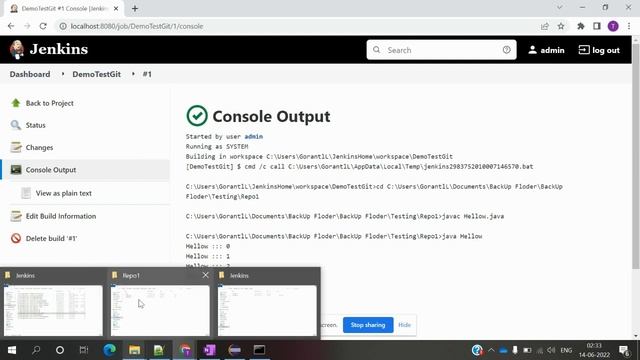Open Back to Project green arrow icon

point(16,103)
